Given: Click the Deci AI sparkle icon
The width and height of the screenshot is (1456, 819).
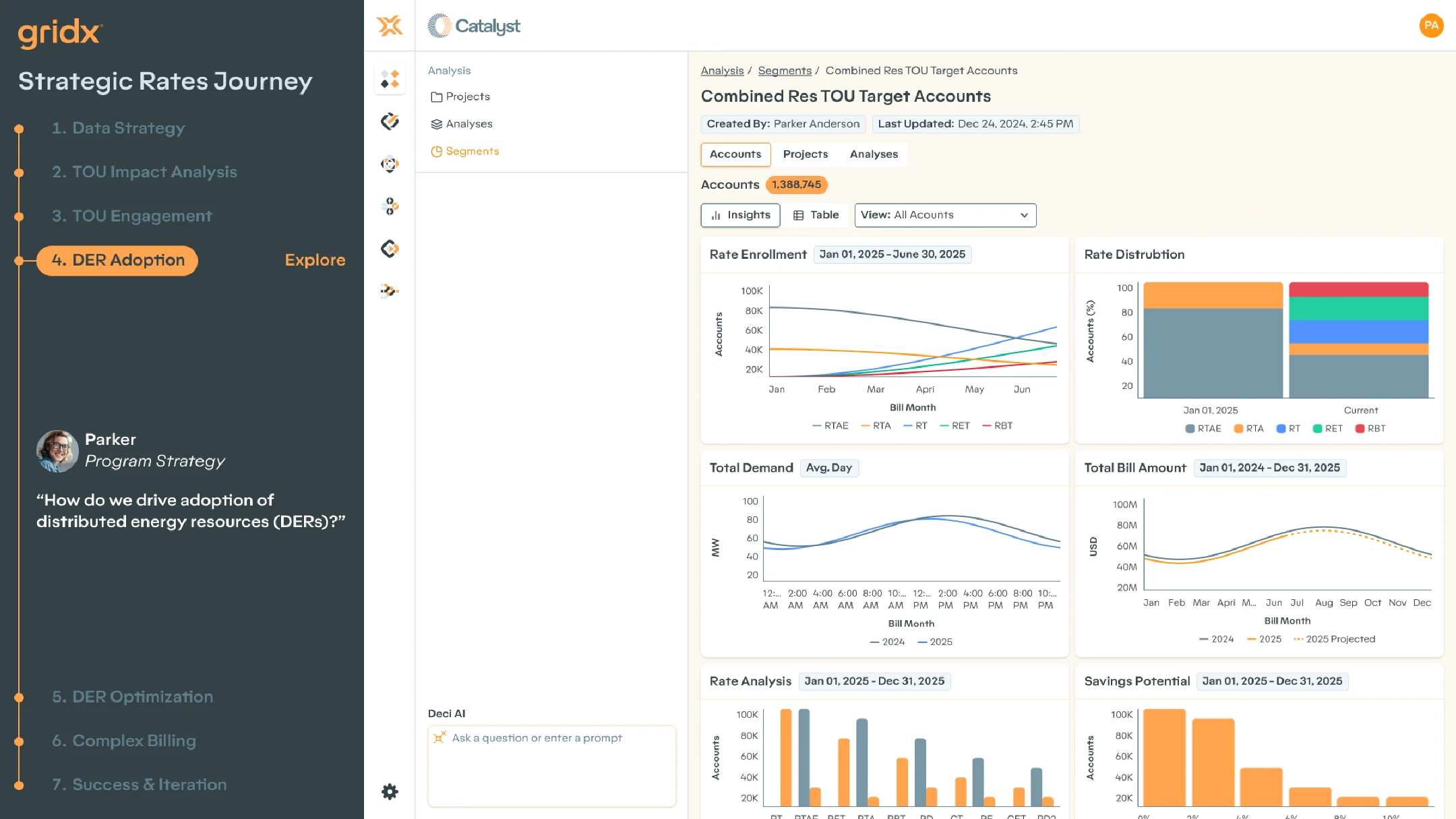Looking at the screenshot, I should (439, 737).
